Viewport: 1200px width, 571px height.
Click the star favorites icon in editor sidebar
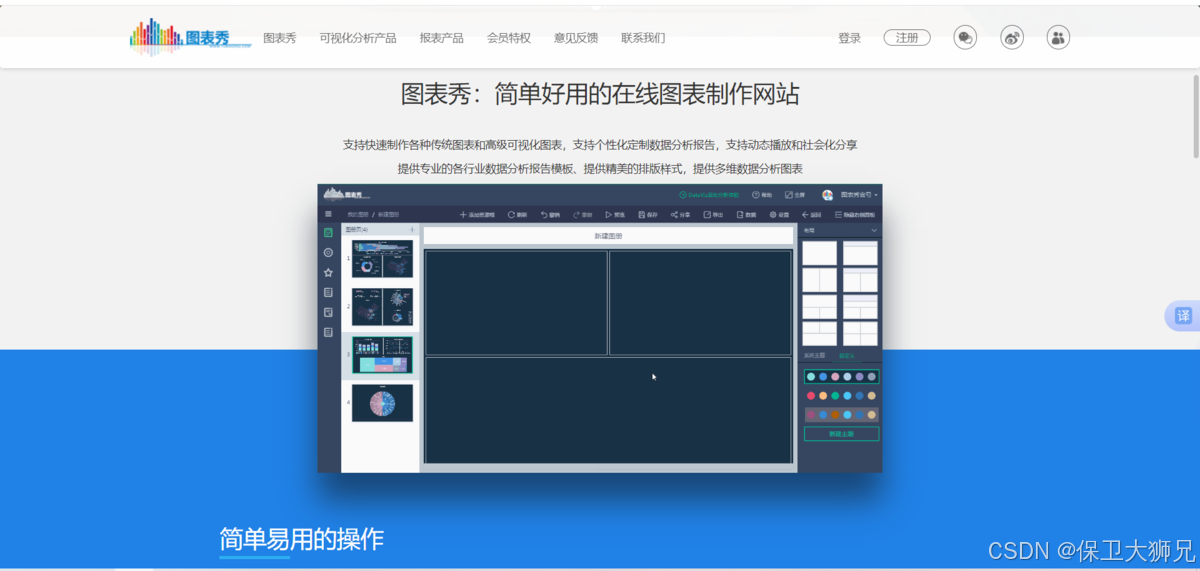tap(328, 272)
